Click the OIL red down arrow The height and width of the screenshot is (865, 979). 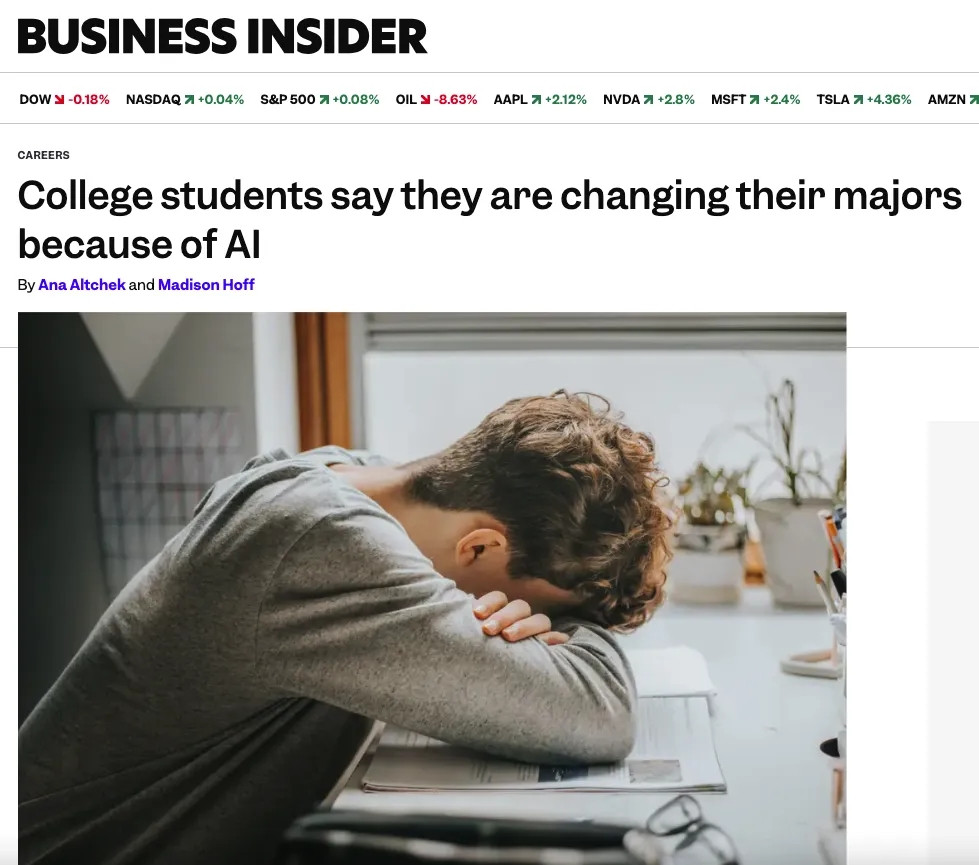click(425, 100)
